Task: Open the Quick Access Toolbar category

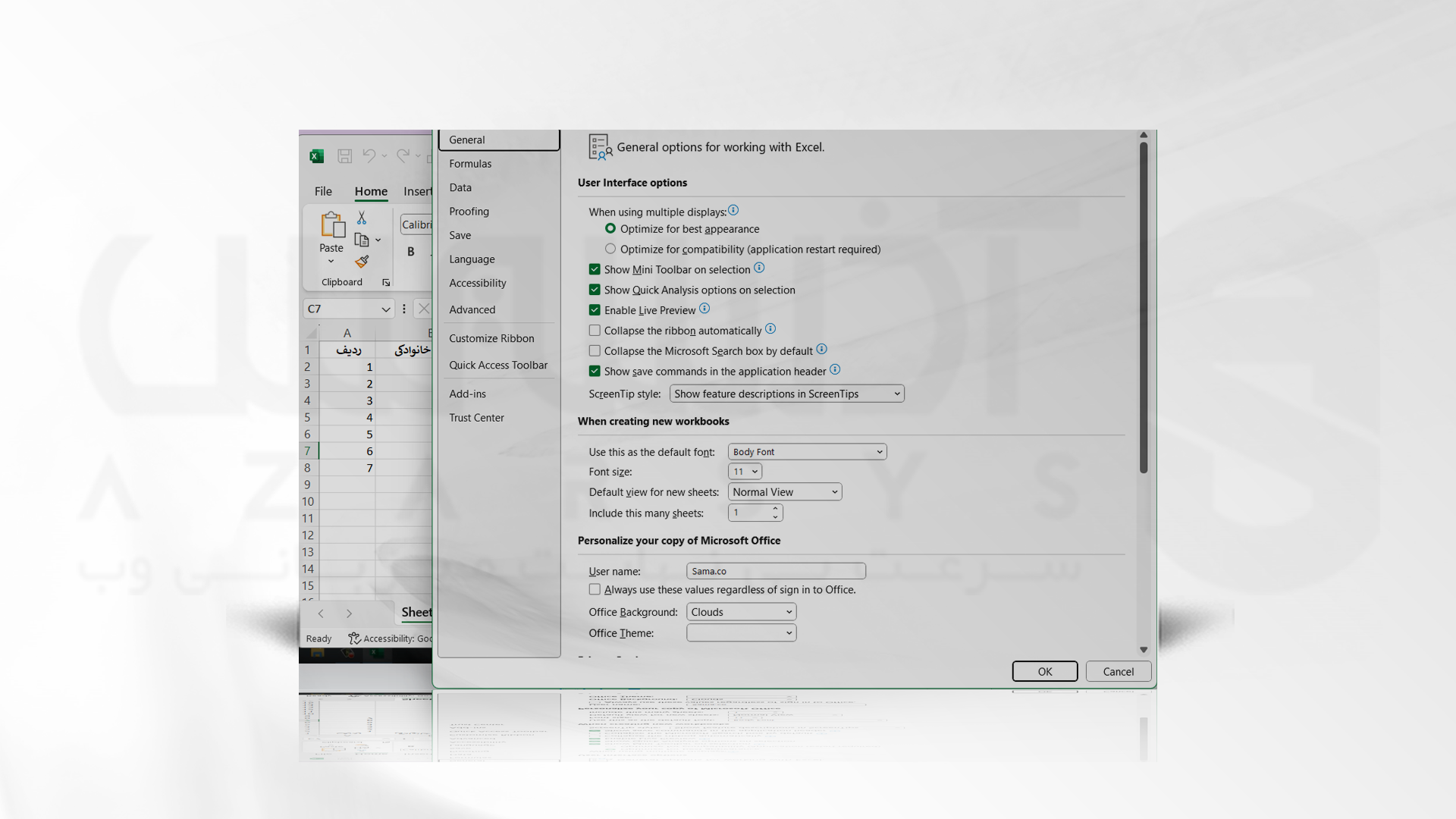Action: tap(499, 365)
